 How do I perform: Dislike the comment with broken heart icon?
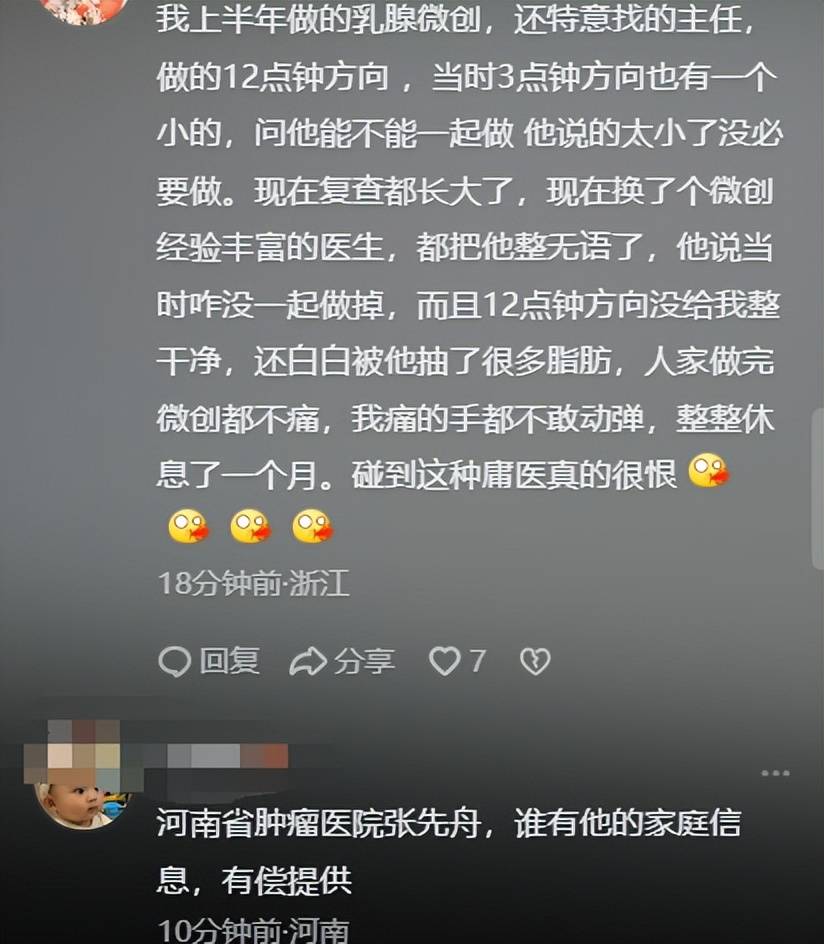(x=535, y=661)
